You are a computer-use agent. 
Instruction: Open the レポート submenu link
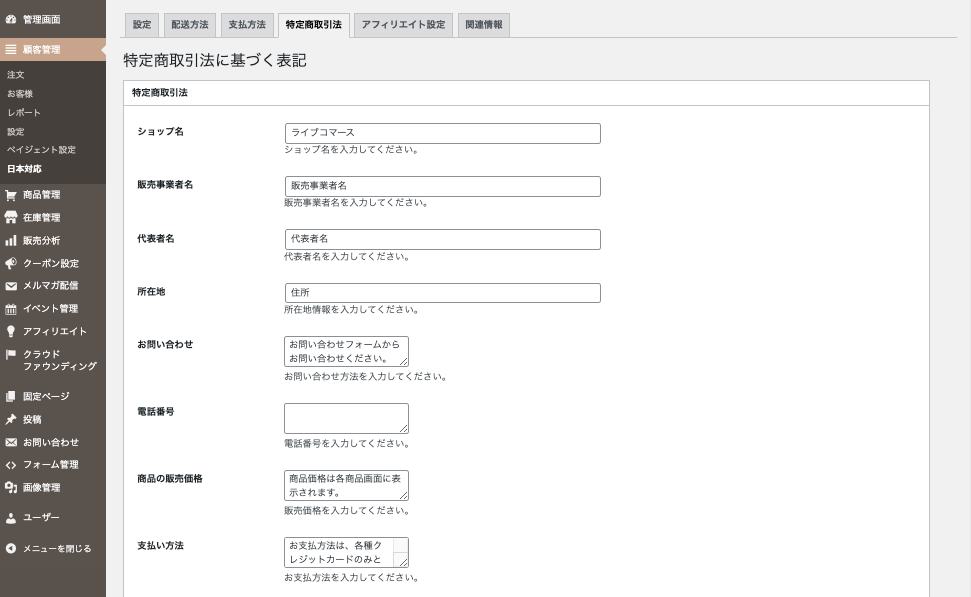[24, 113]
